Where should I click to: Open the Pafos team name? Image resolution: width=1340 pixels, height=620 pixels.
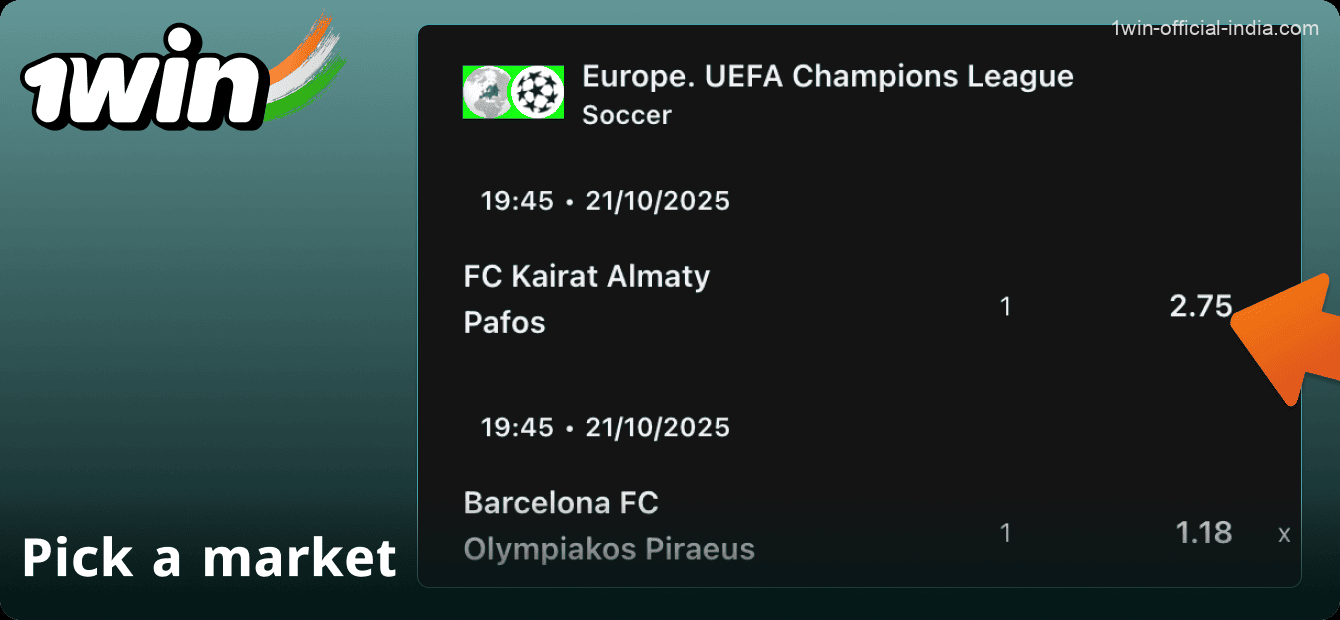[504, 323]
